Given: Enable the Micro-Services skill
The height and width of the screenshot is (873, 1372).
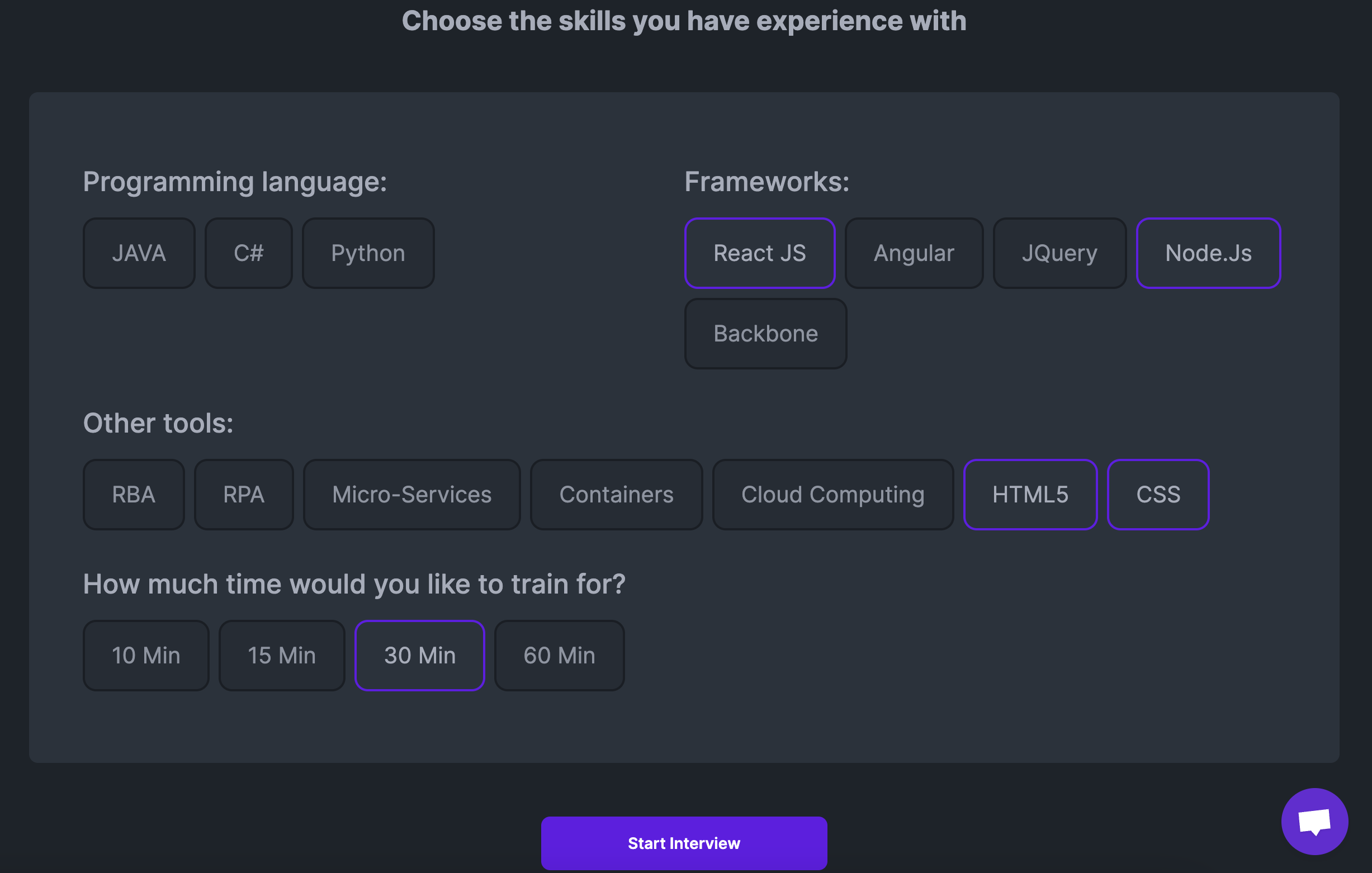Looking at the screenshot, I should [411, 494].
